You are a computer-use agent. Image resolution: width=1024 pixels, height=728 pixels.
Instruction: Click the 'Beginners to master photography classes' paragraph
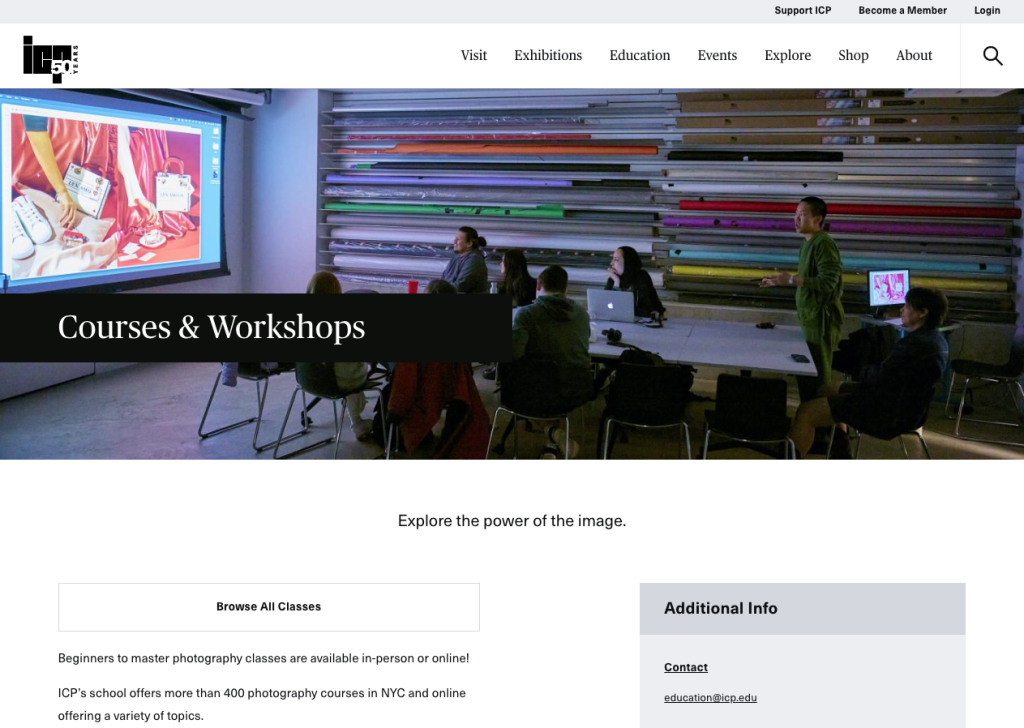(263, 658)
